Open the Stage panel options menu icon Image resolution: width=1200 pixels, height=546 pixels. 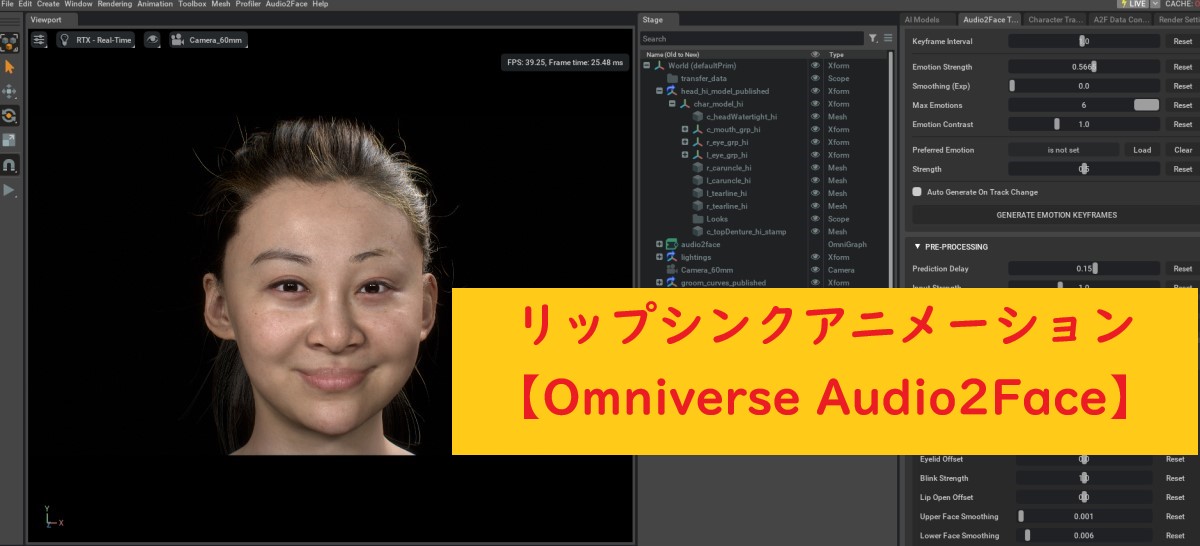(887, 39)
